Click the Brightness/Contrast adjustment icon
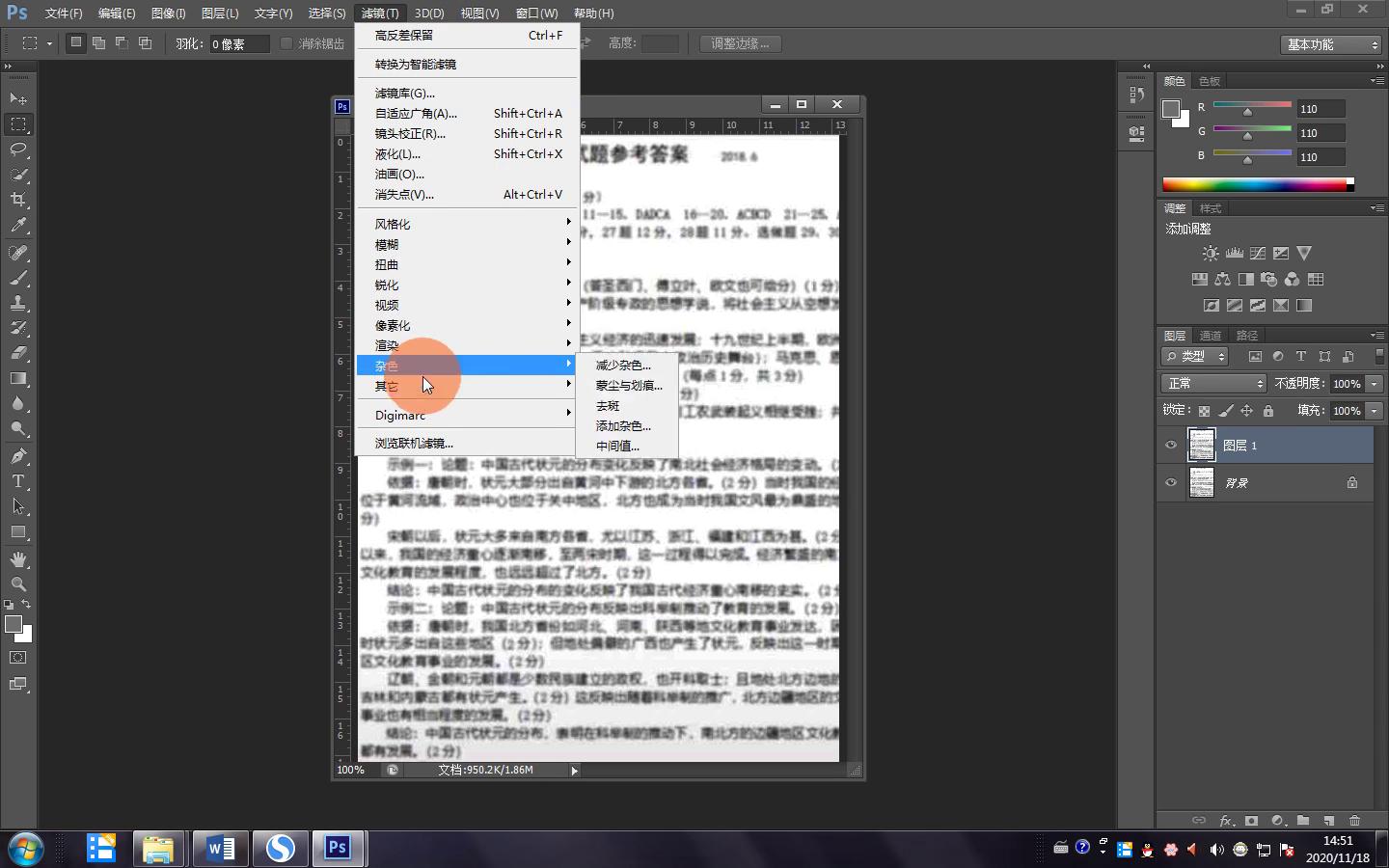 (x=1211, y=254)
